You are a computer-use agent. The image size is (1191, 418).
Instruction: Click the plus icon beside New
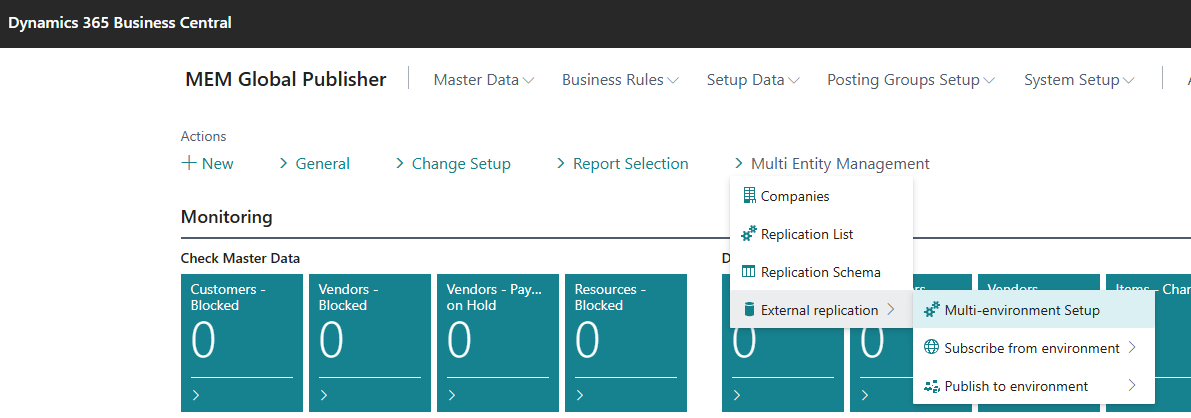pyautogui.click(x=189, y=163)
